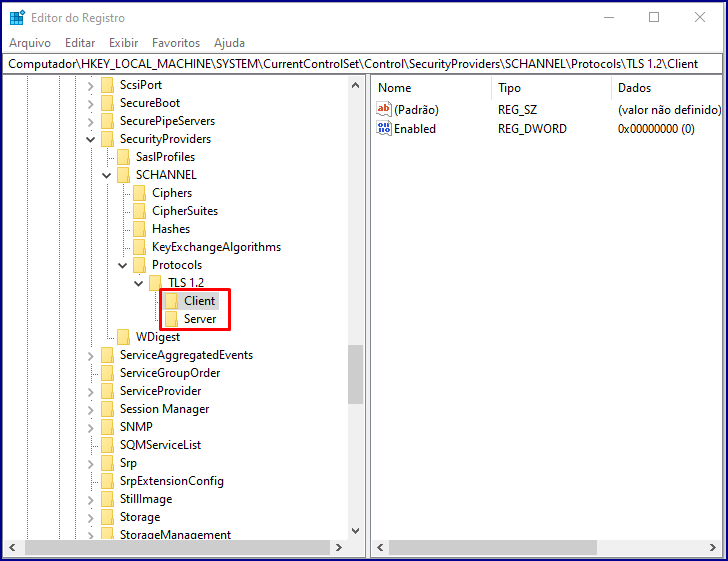Viewport: 728px width, 561px height.
Task: Click tree pane vertical scrollbar thumb
Action: tap(356, 374)
